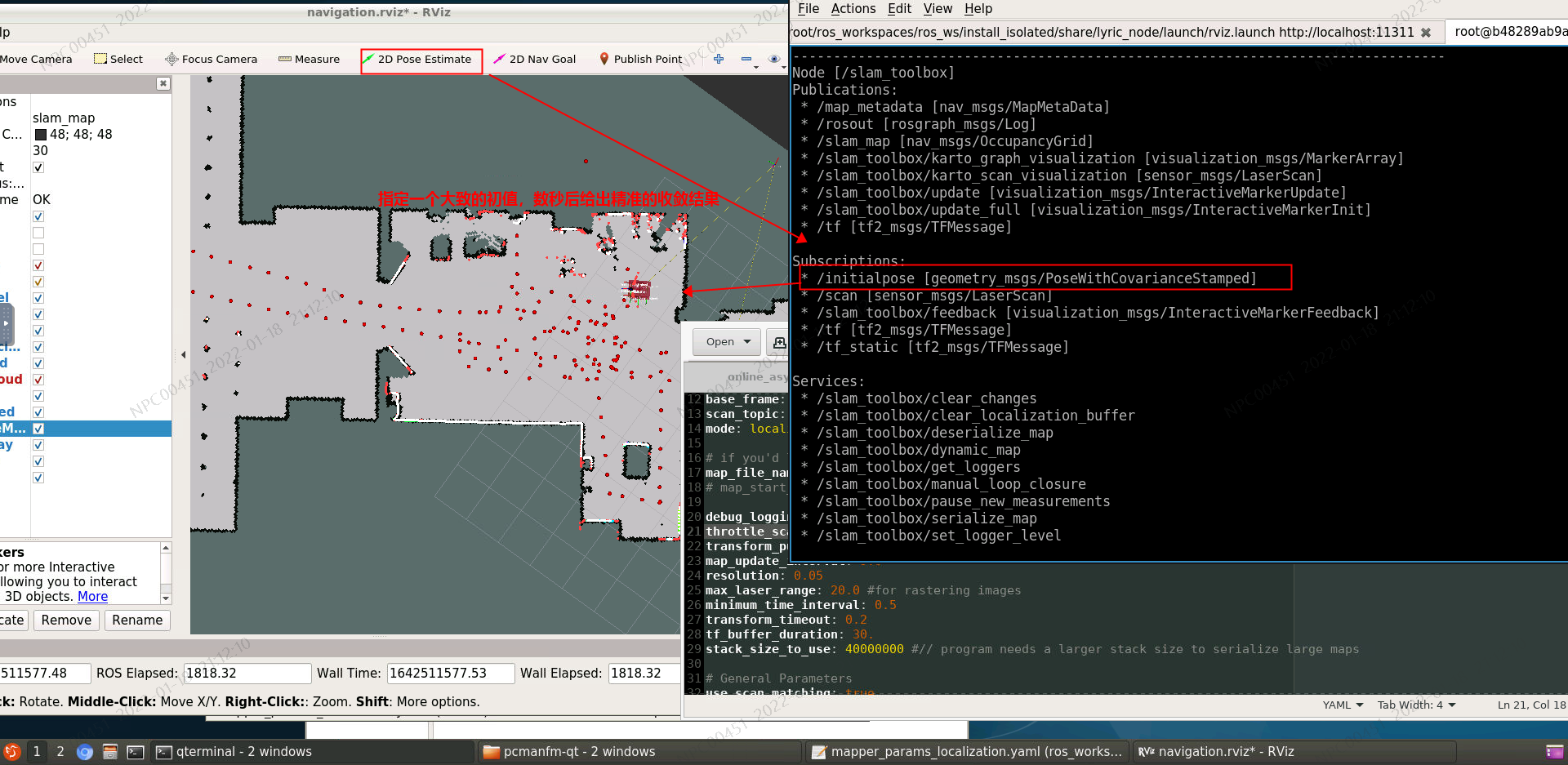The width and height of the screenshot is (1568, 765).
Task: Toggle checkbox in the 'ay' display row
Action: point(38,445)
